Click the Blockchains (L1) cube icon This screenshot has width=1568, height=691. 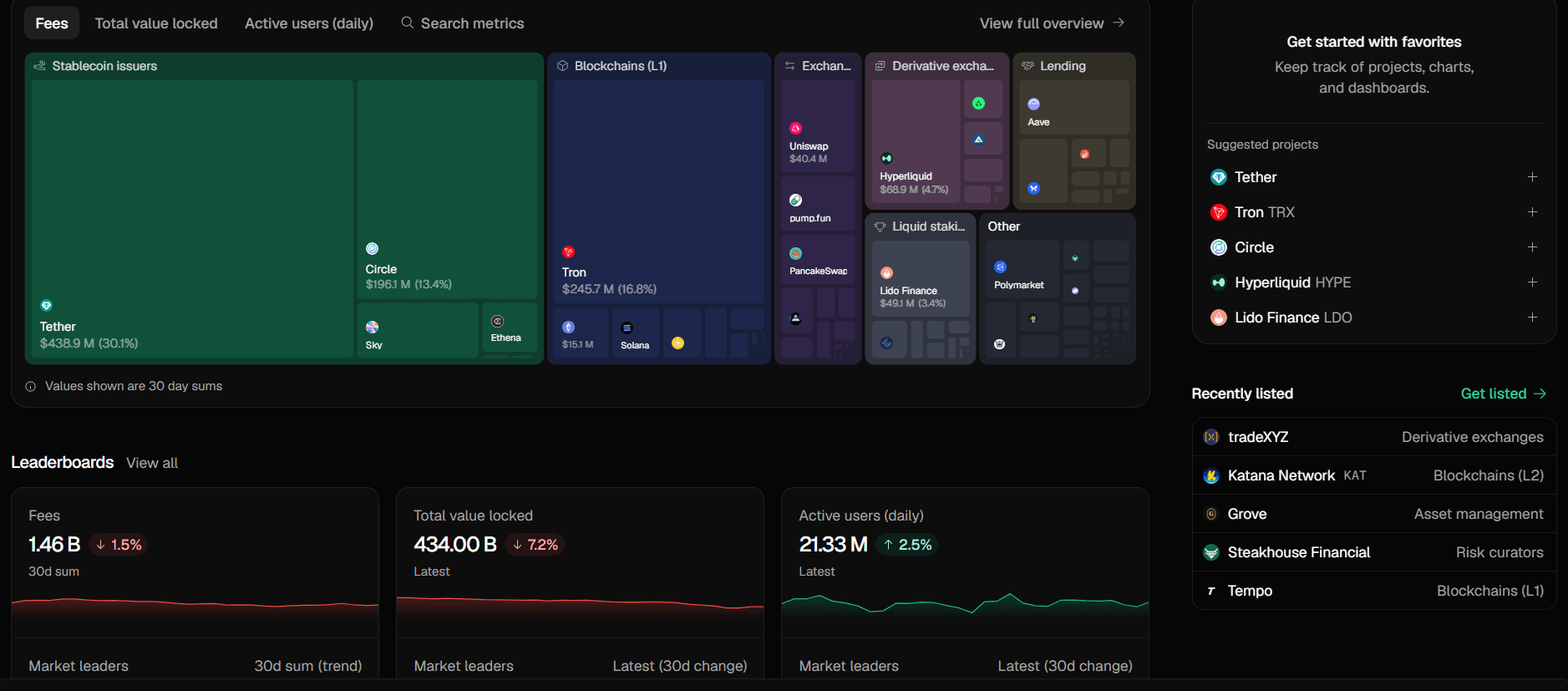562,66
